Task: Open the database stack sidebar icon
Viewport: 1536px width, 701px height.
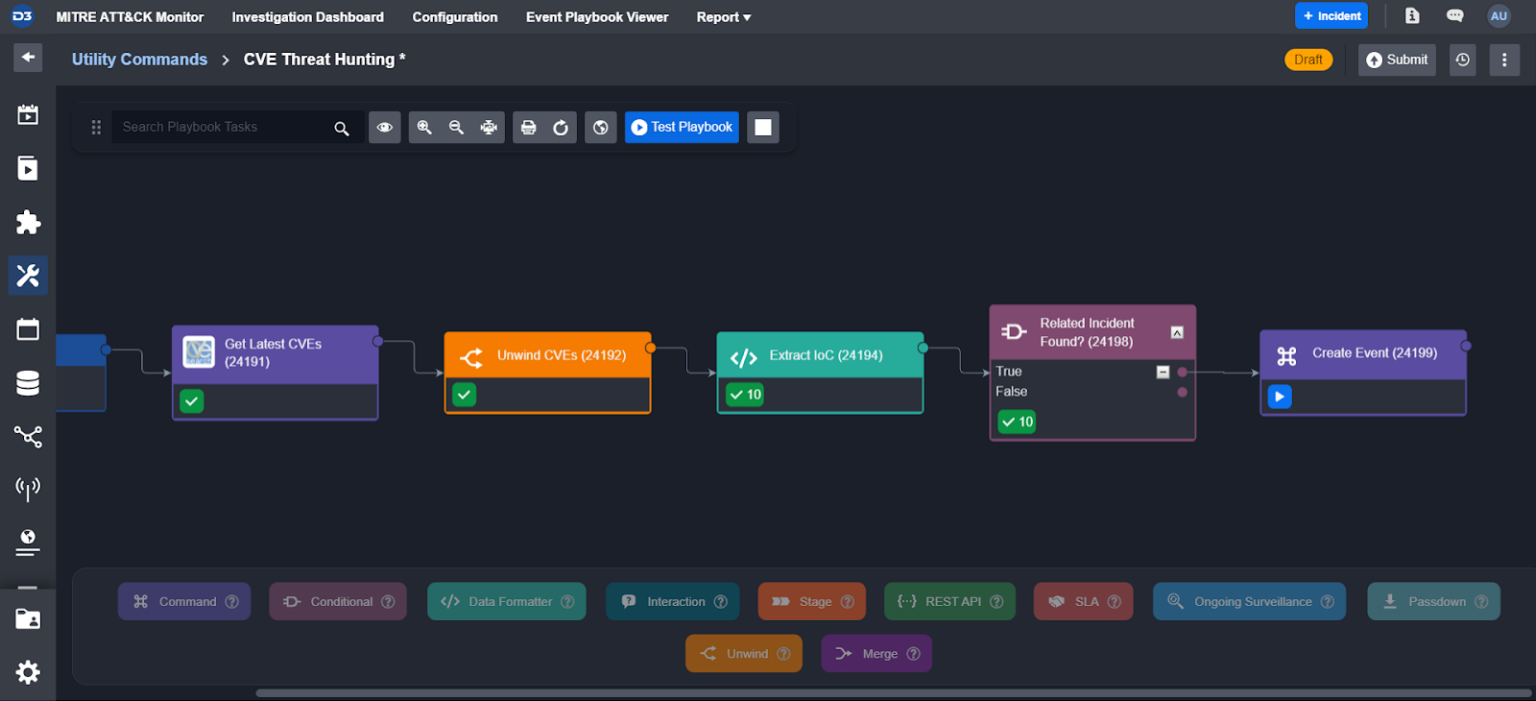Action: point(28,383)
